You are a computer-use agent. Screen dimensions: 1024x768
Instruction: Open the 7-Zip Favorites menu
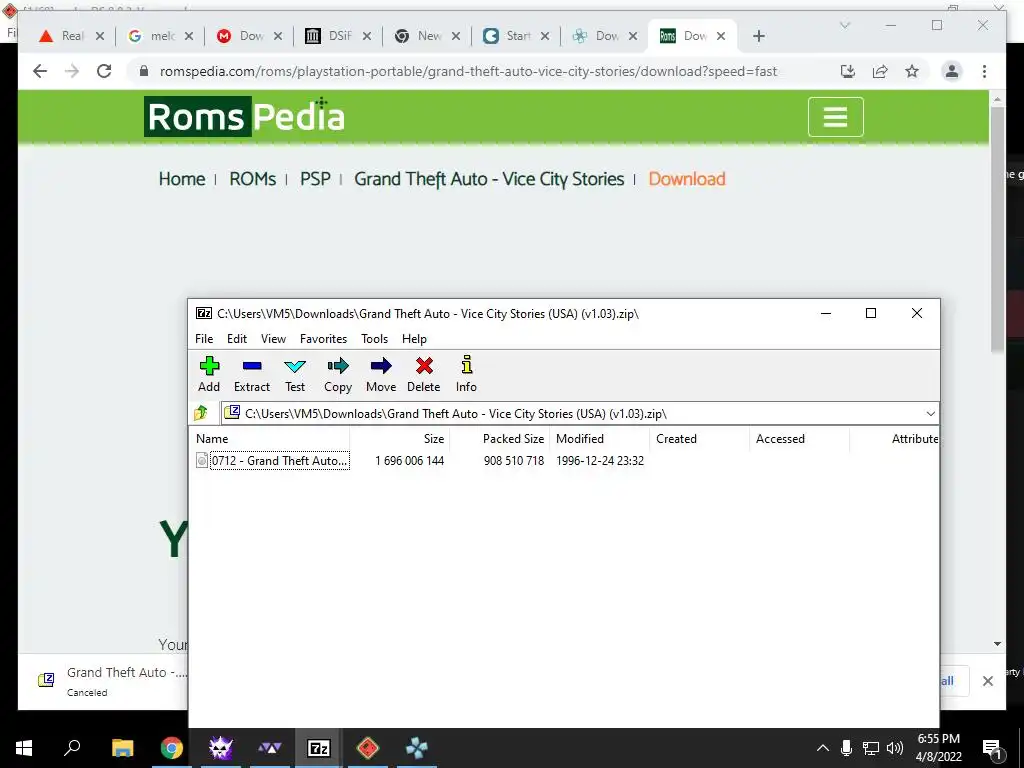pyautogui.click(x=323, y=339)
